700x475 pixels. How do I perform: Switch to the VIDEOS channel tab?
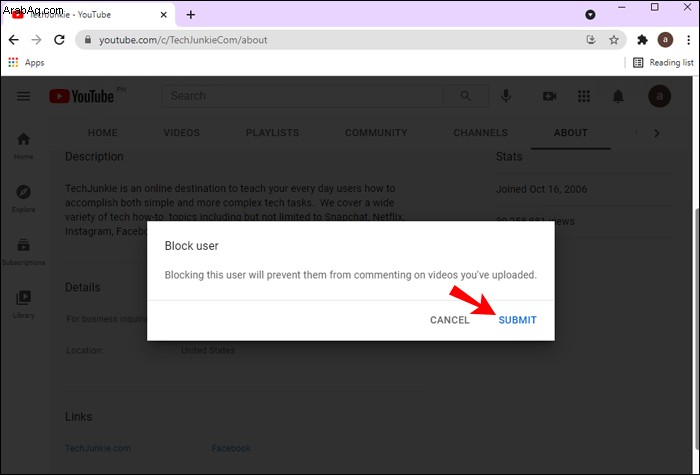182,133
